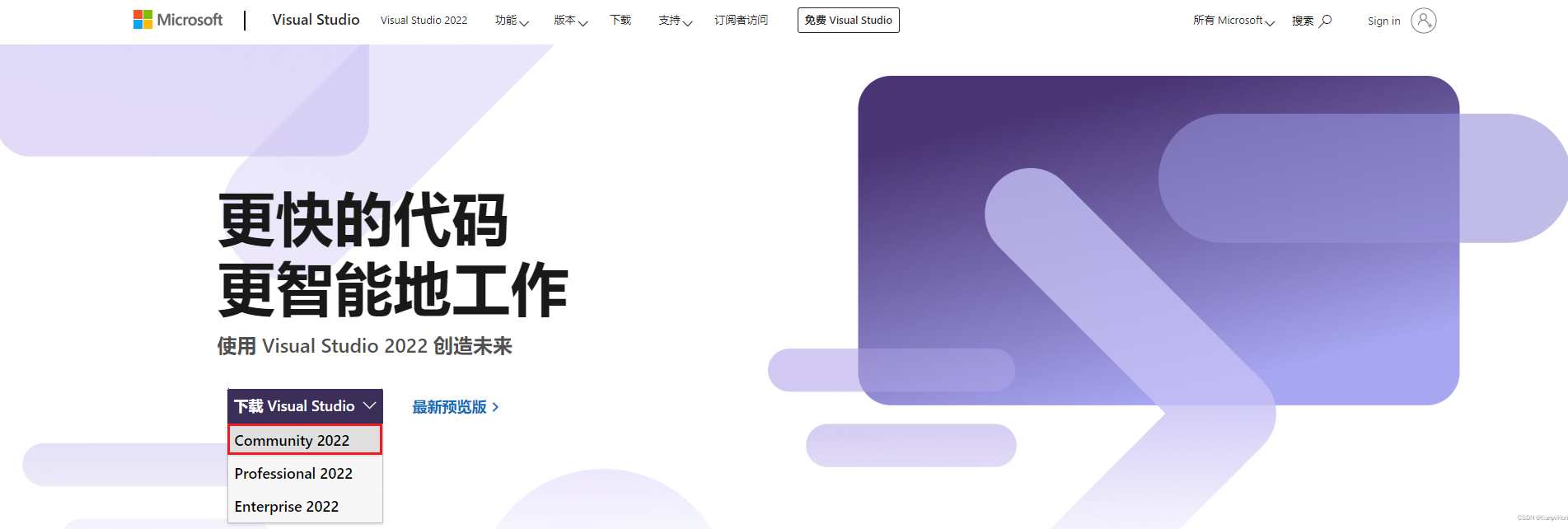Open the 最新预览版 link
The image size is (1568, 529).
(x=456, y=407)
